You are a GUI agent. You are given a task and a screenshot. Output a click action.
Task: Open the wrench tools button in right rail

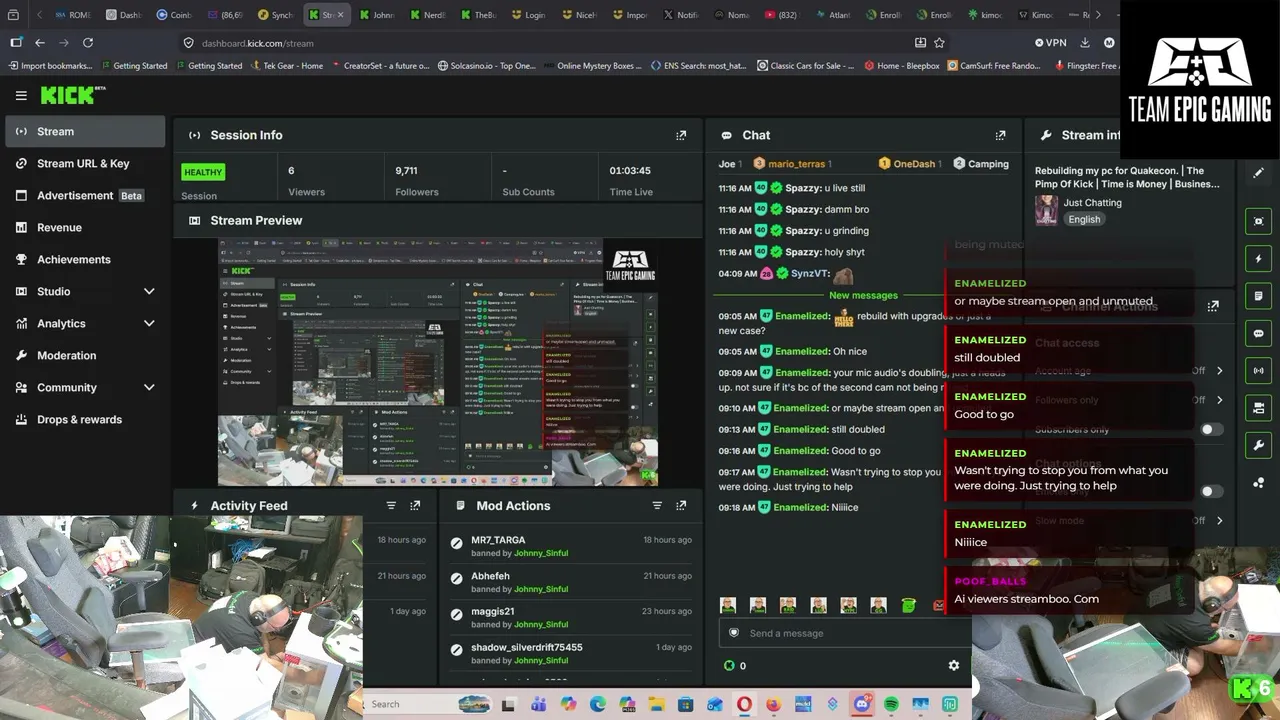tap(1258, 445)
